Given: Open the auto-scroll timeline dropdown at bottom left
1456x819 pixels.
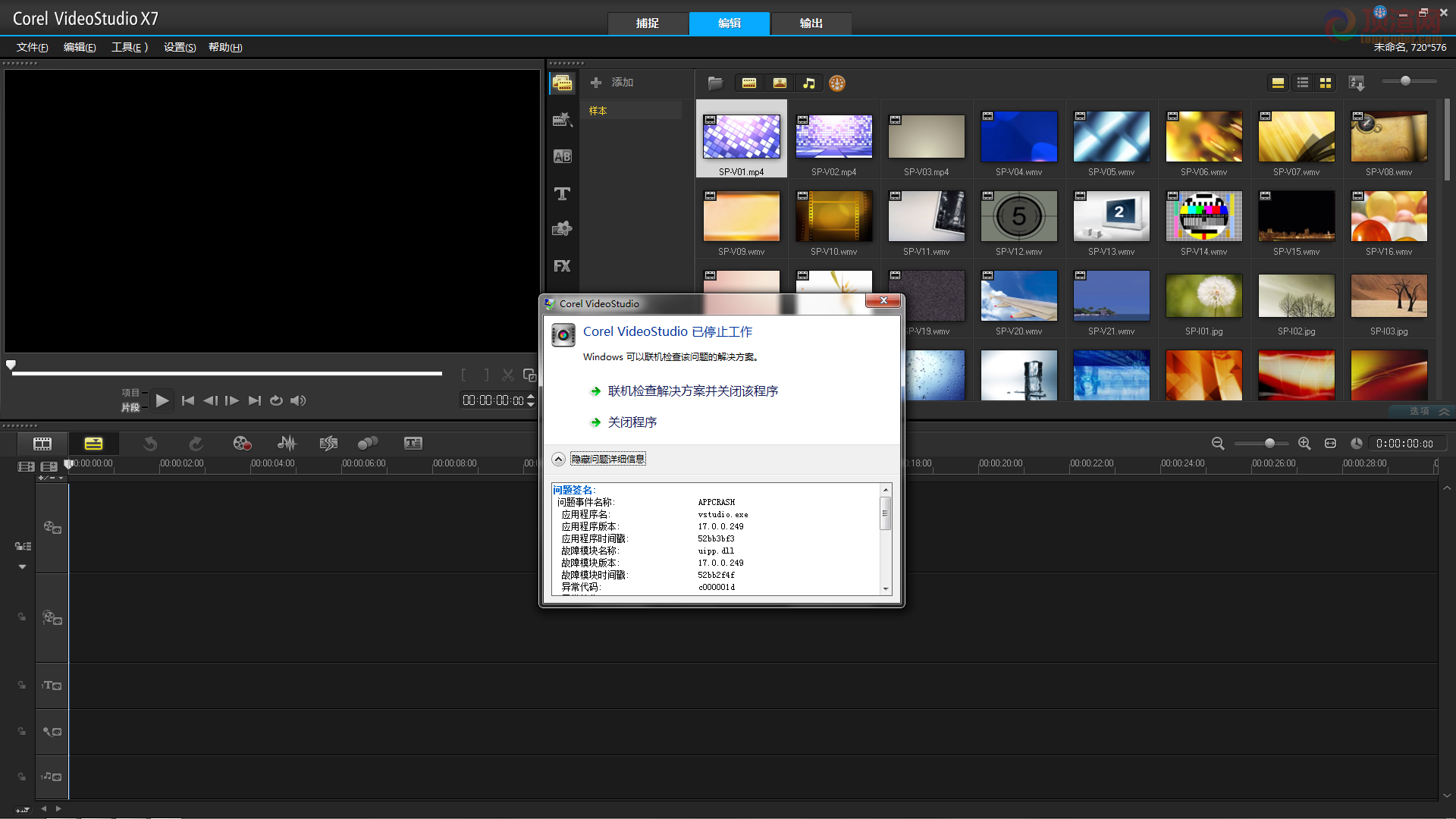Looking at the screenshot, I should (x=22, y=809).
